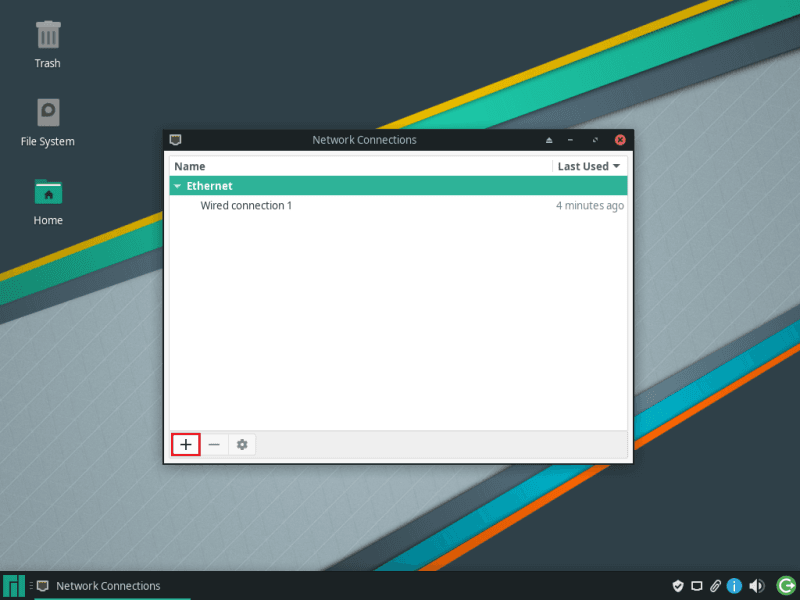Open the Trash desktop icon
The width and height of the screenshot is (800, 600).
(x=48, y=36)
